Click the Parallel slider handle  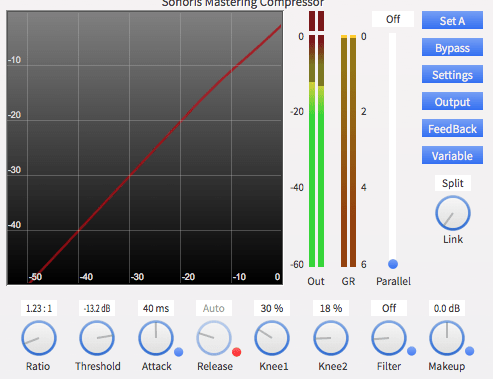point(393,264)
